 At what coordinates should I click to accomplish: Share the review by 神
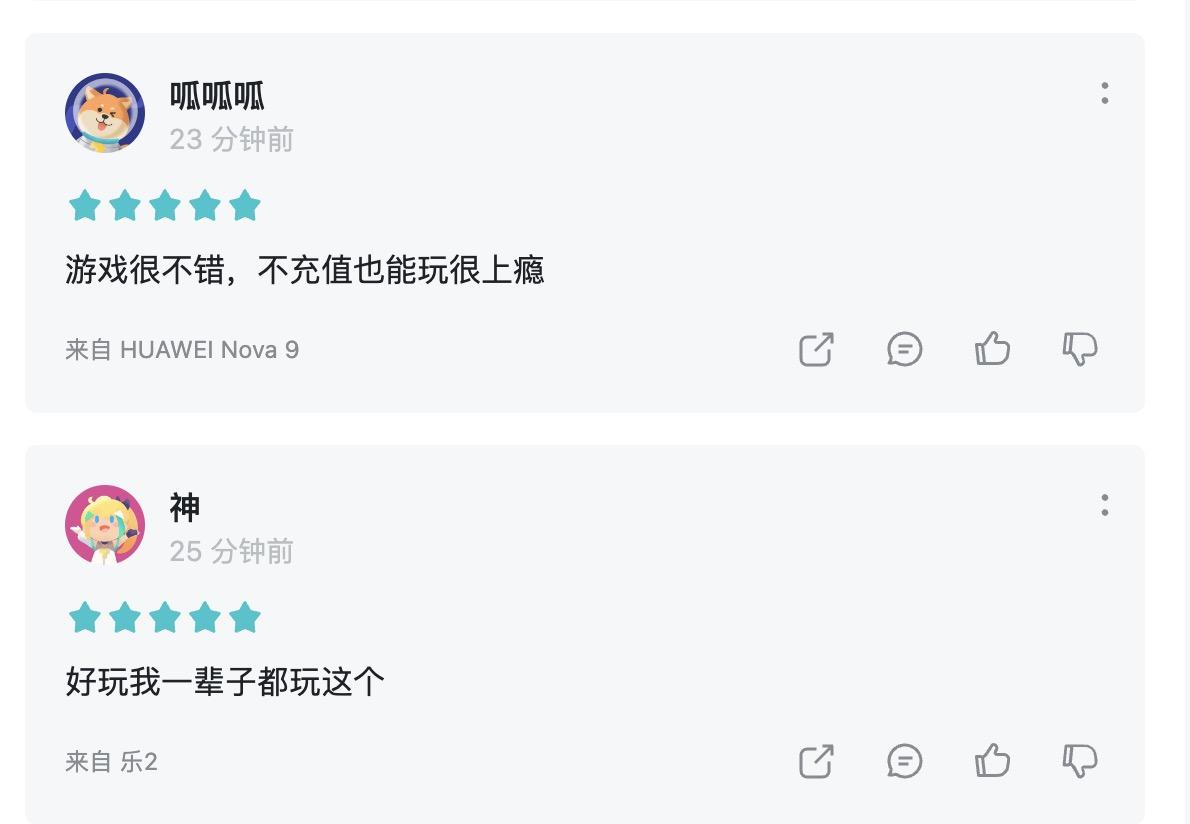coord(816,761)
